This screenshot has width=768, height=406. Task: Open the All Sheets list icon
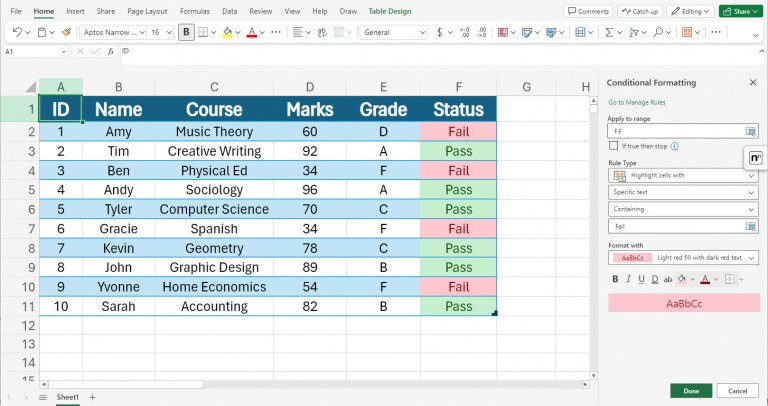point(43,397)
